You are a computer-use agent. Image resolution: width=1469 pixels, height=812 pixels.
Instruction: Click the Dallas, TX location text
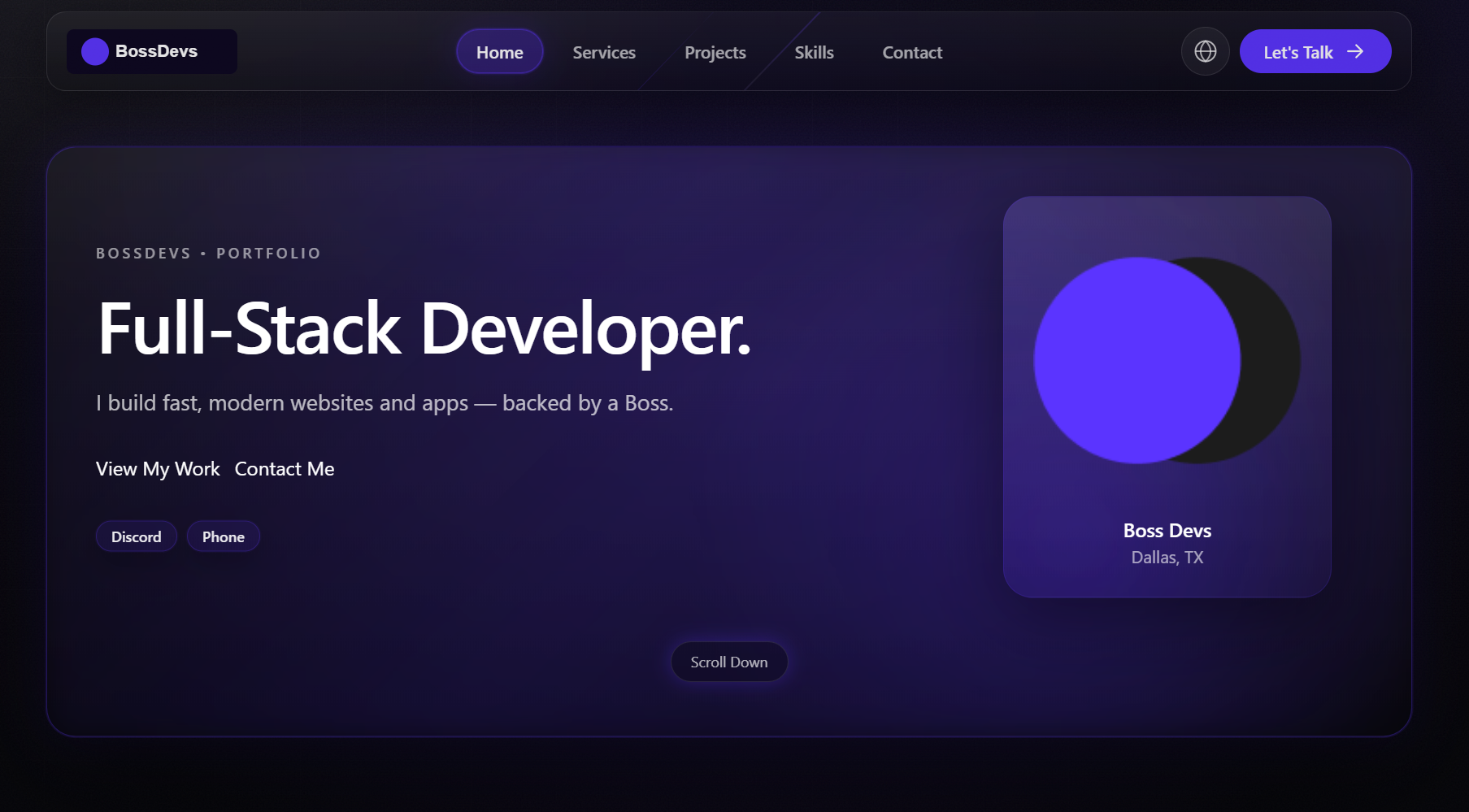pyautogui.click(x=1167, y=558)
